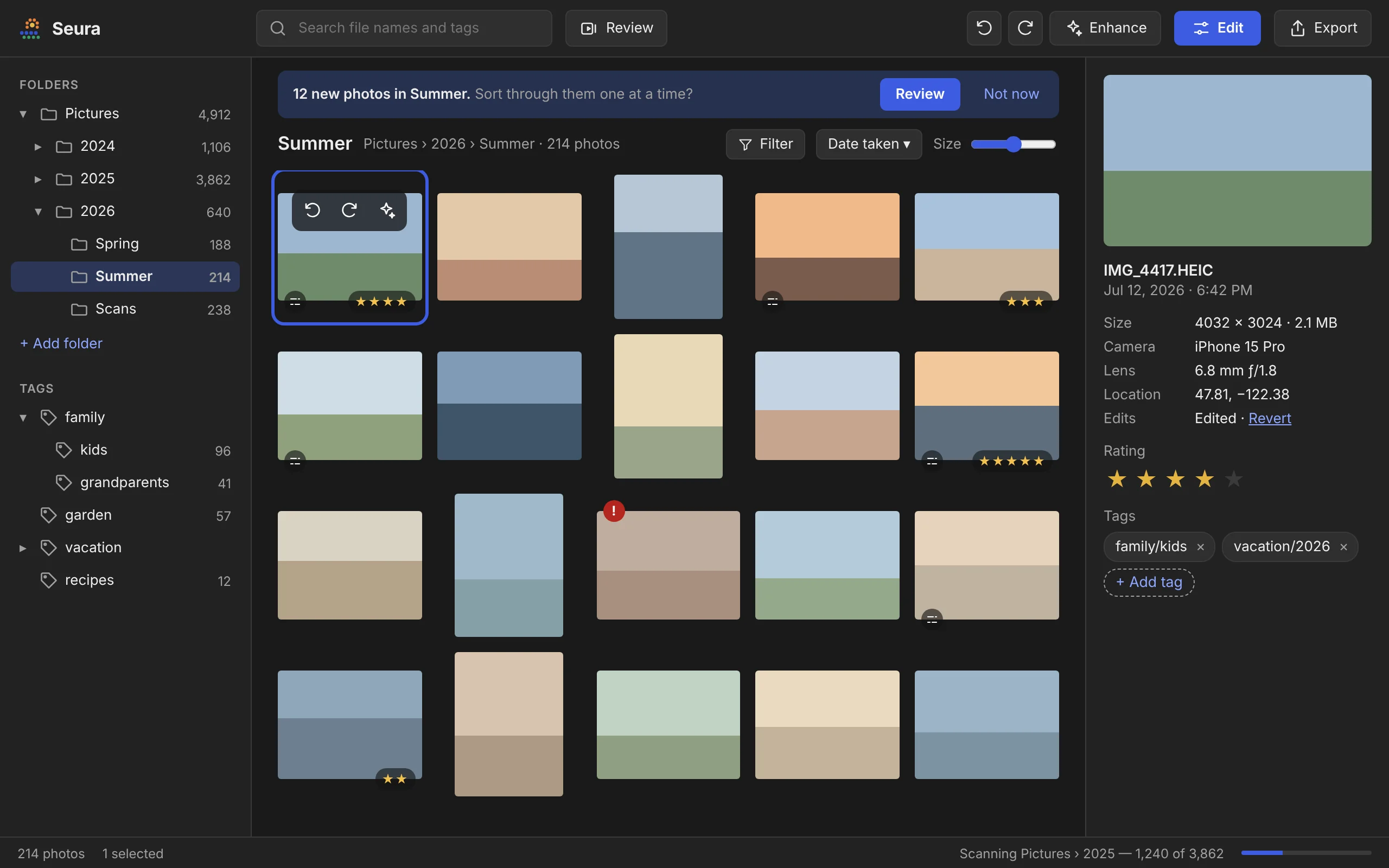Set rating to five stars
This screenshot has width=1389, height=868.
pyautogui.click(x=1233, y=479)
